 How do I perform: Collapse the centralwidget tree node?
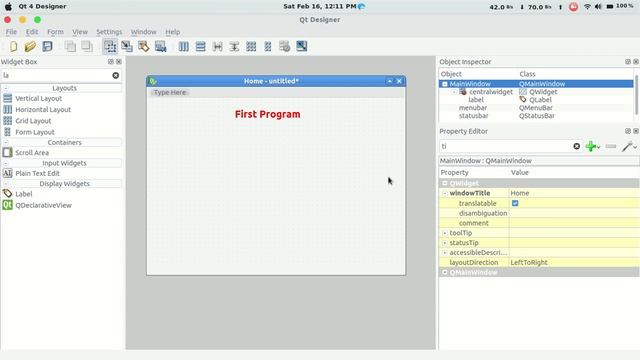(454, 92)
